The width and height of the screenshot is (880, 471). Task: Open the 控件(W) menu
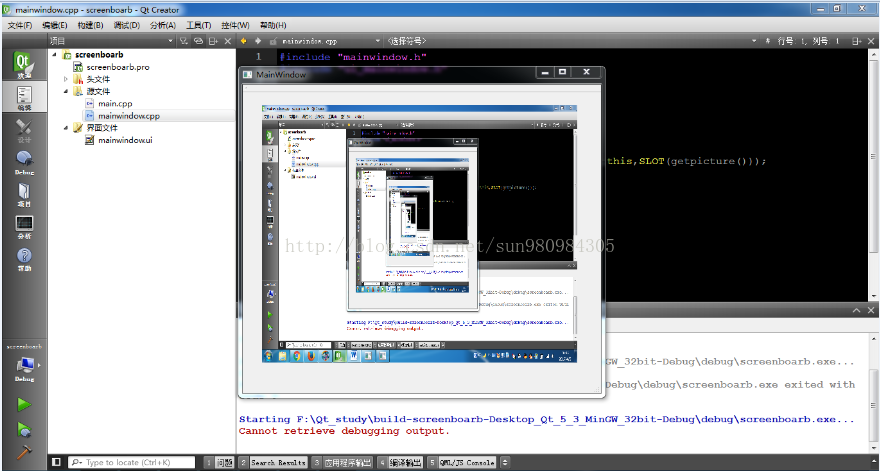pyautogui.click(x=235, y=25)
